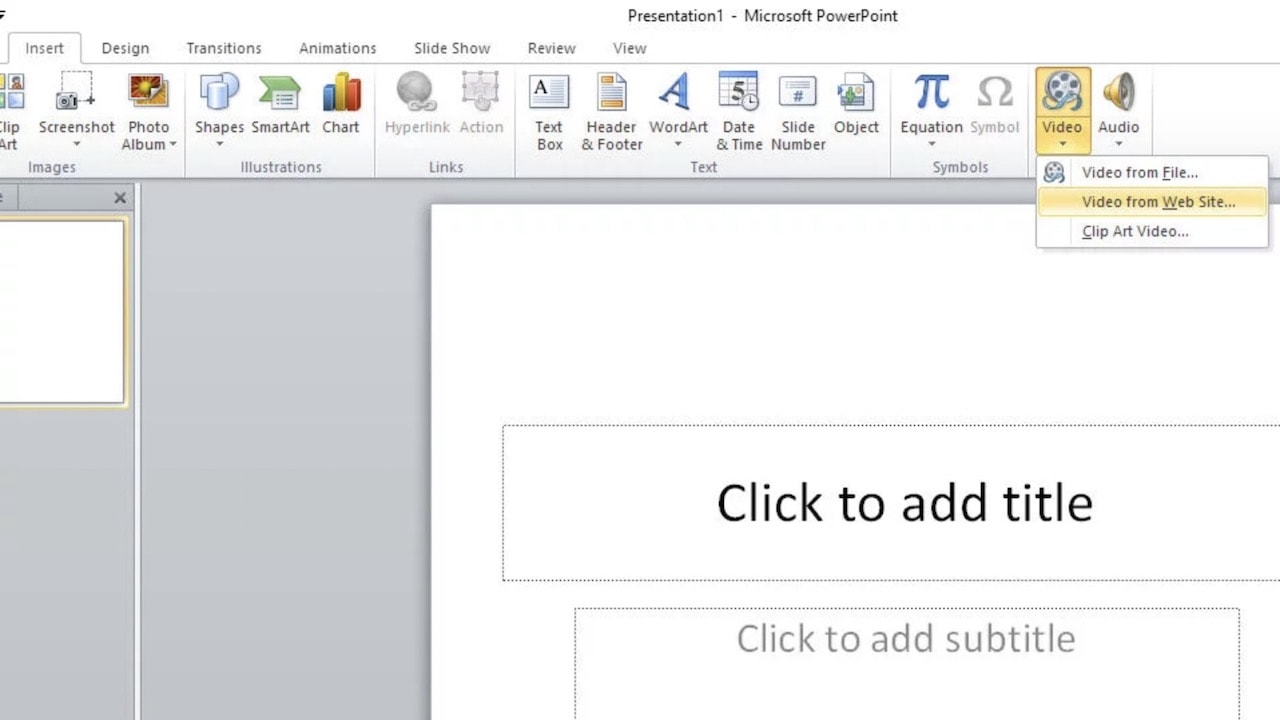Collapse the Video dropdown arrow

coord(1062,145)
